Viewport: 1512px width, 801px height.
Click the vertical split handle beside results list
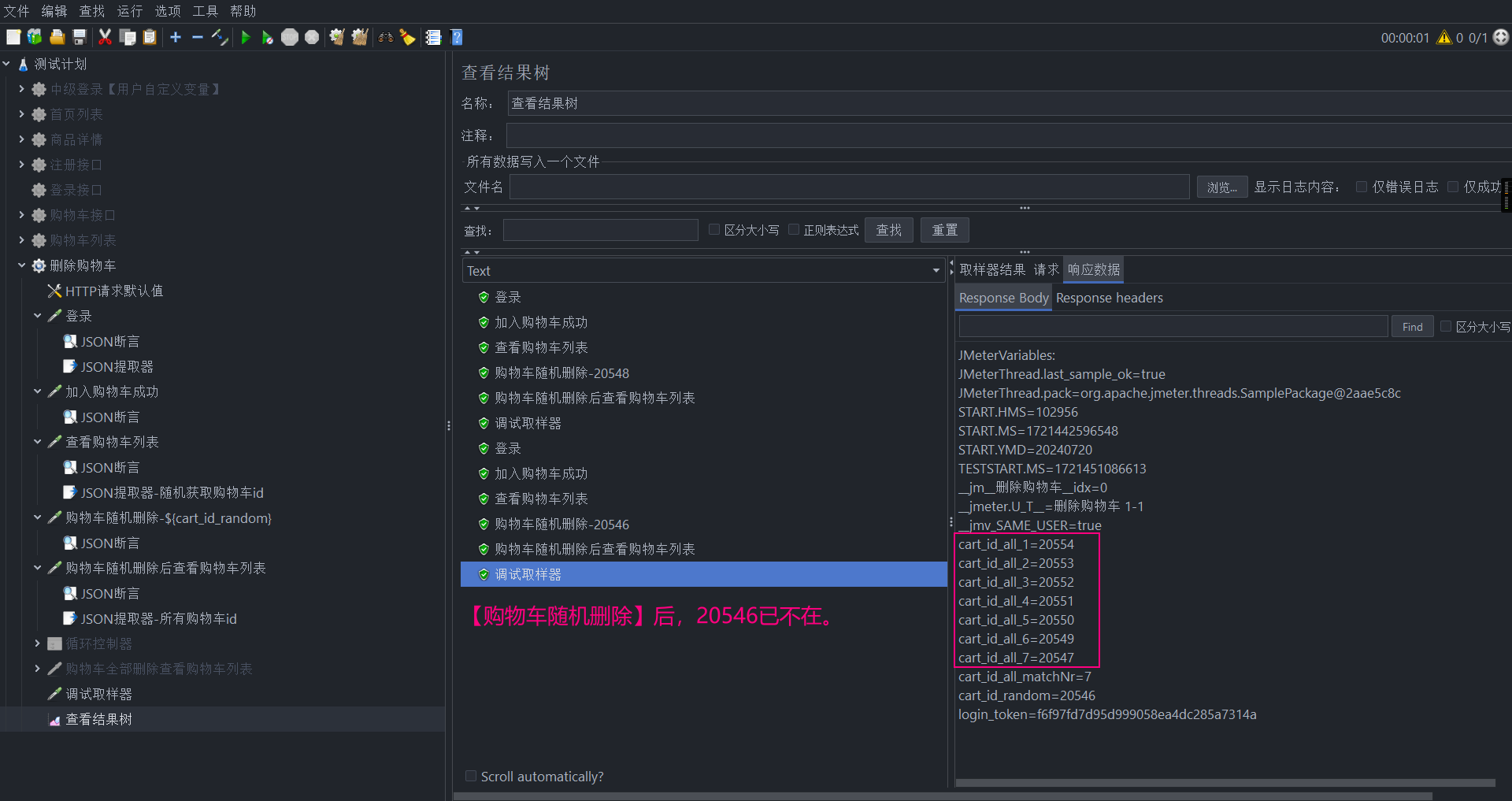click(951, 521)
